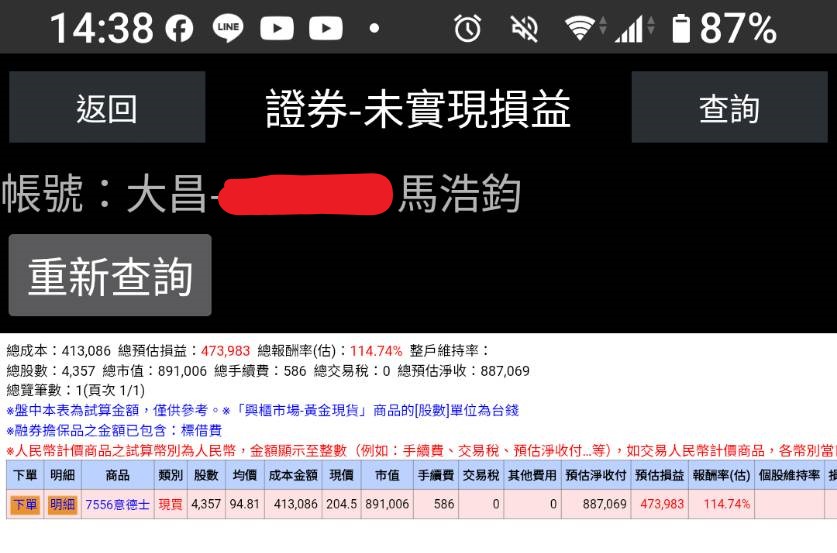Tap the blue note 融券擔保品之金額已包含：標借費
837x553 pixels.
click(x=114, y=430)
